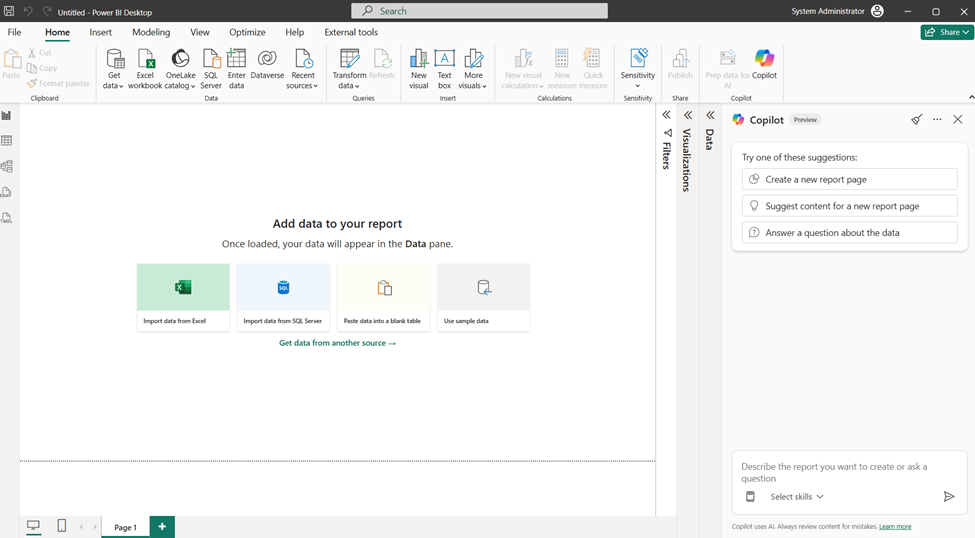Open the Copilot Learn more link
The width and height of the screenshot is (975, 538).
(895, 526)
